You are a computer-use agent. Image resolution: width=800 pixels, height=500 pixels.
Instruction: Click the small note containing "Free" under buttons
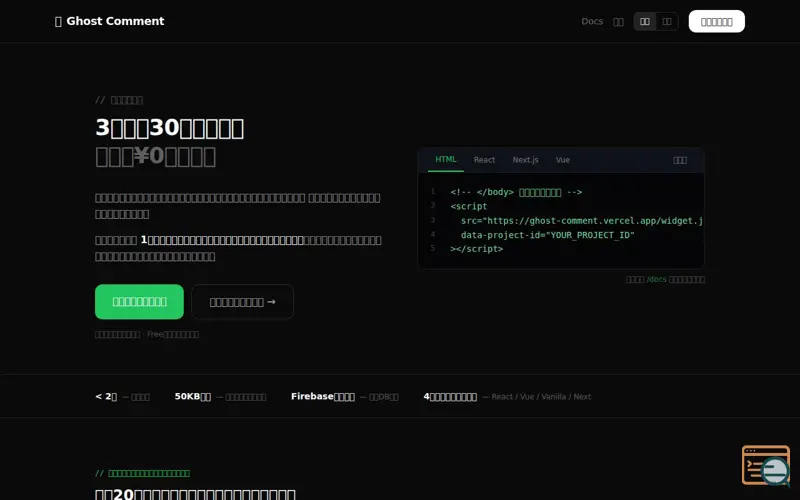point(147,334)
